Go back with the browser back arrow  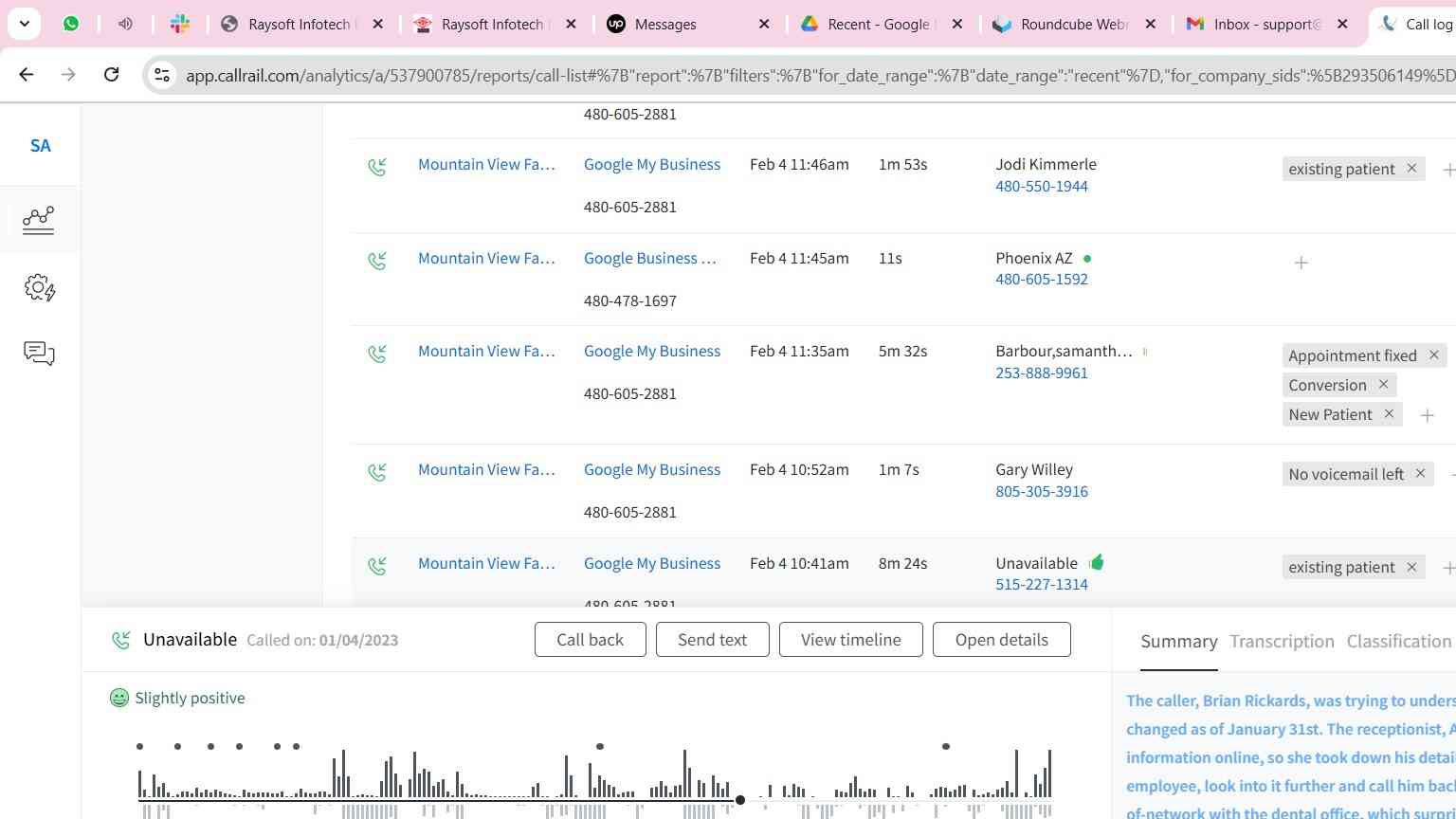(x=26, y=74)
